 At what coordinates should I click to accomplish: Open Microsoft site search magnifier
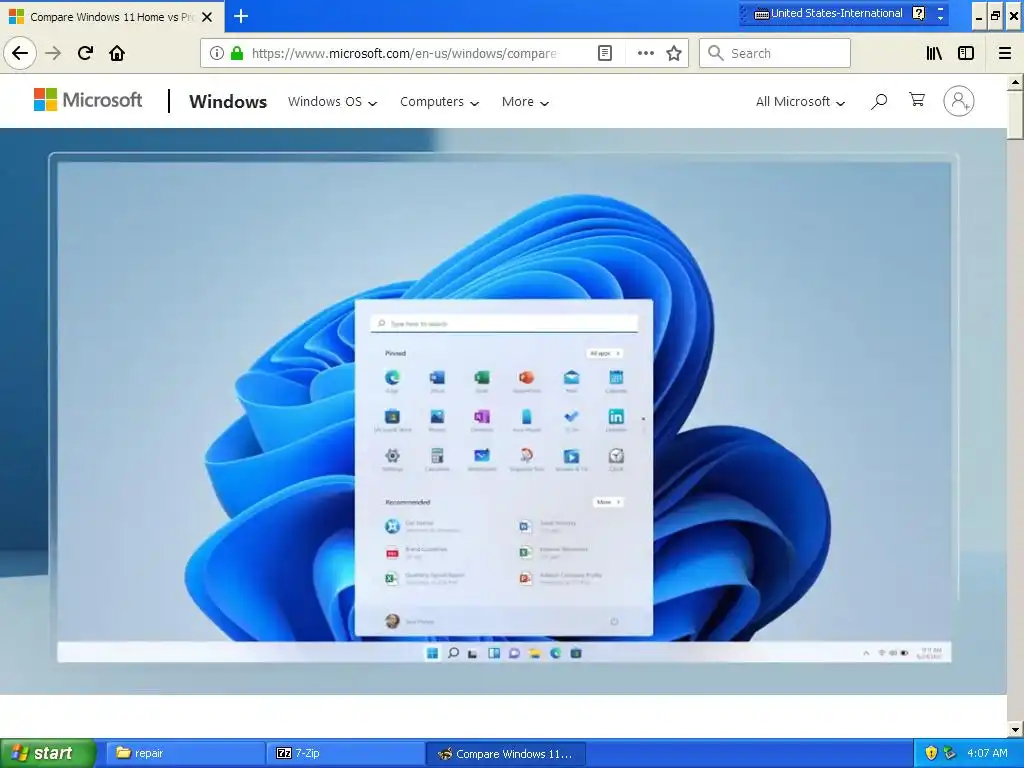(879, 101)
